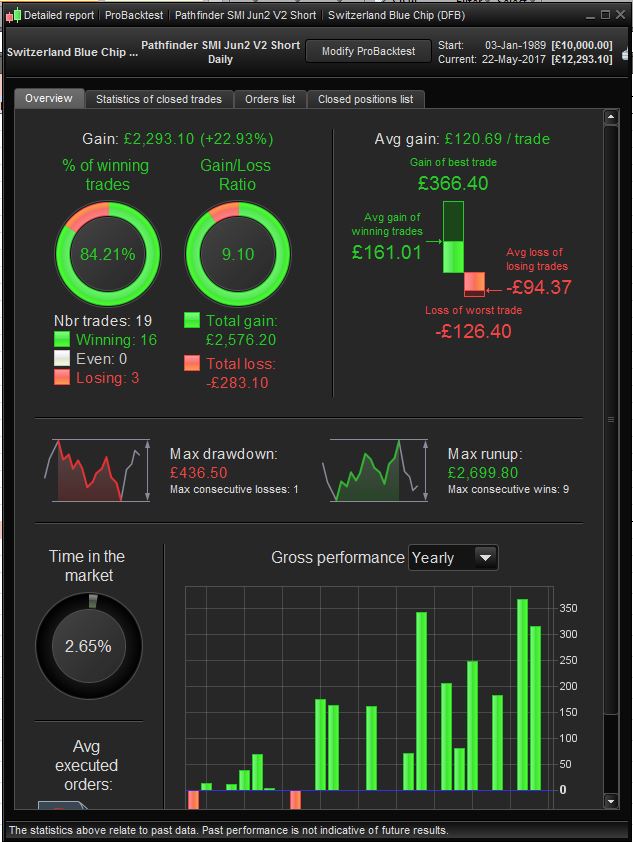This screenshot has height=842, width=633.
Task: Click the white Even legend square
Action: click(62, 358)
